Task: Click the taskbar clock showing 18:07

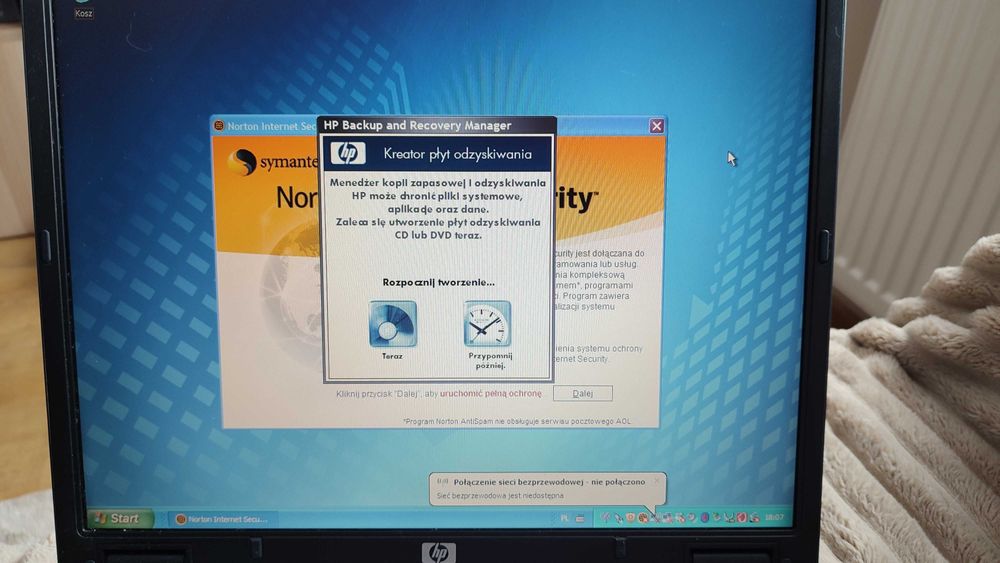Action: tap(774, 517)
